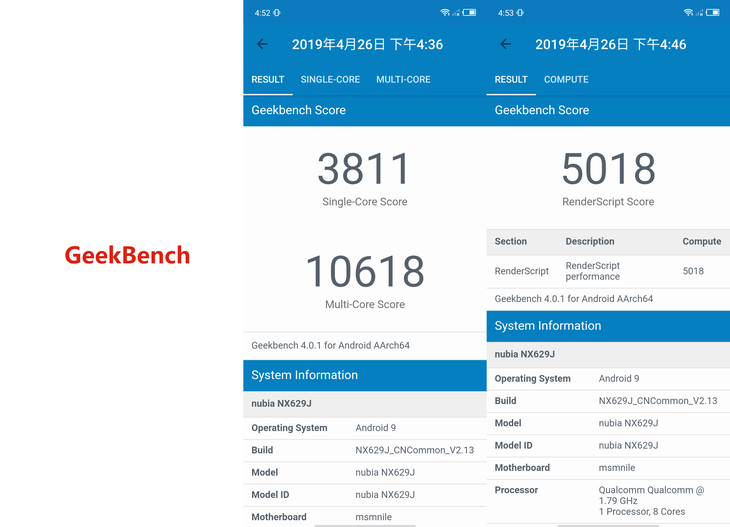Tap back arrow in right Geekbench screen
The height and width of the screenshot is (527, 730).
(506, 44)
